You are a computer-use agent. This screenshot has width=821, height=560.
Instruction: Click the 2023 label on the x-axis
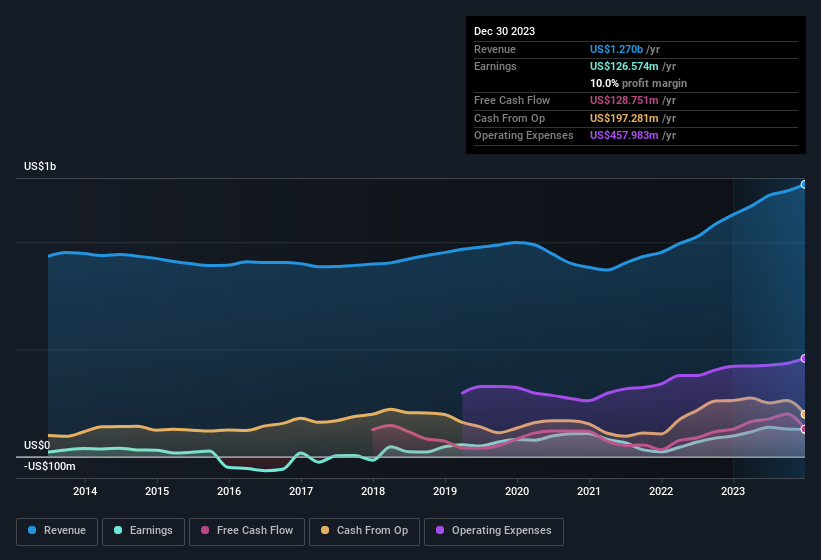tap(733, 491)
